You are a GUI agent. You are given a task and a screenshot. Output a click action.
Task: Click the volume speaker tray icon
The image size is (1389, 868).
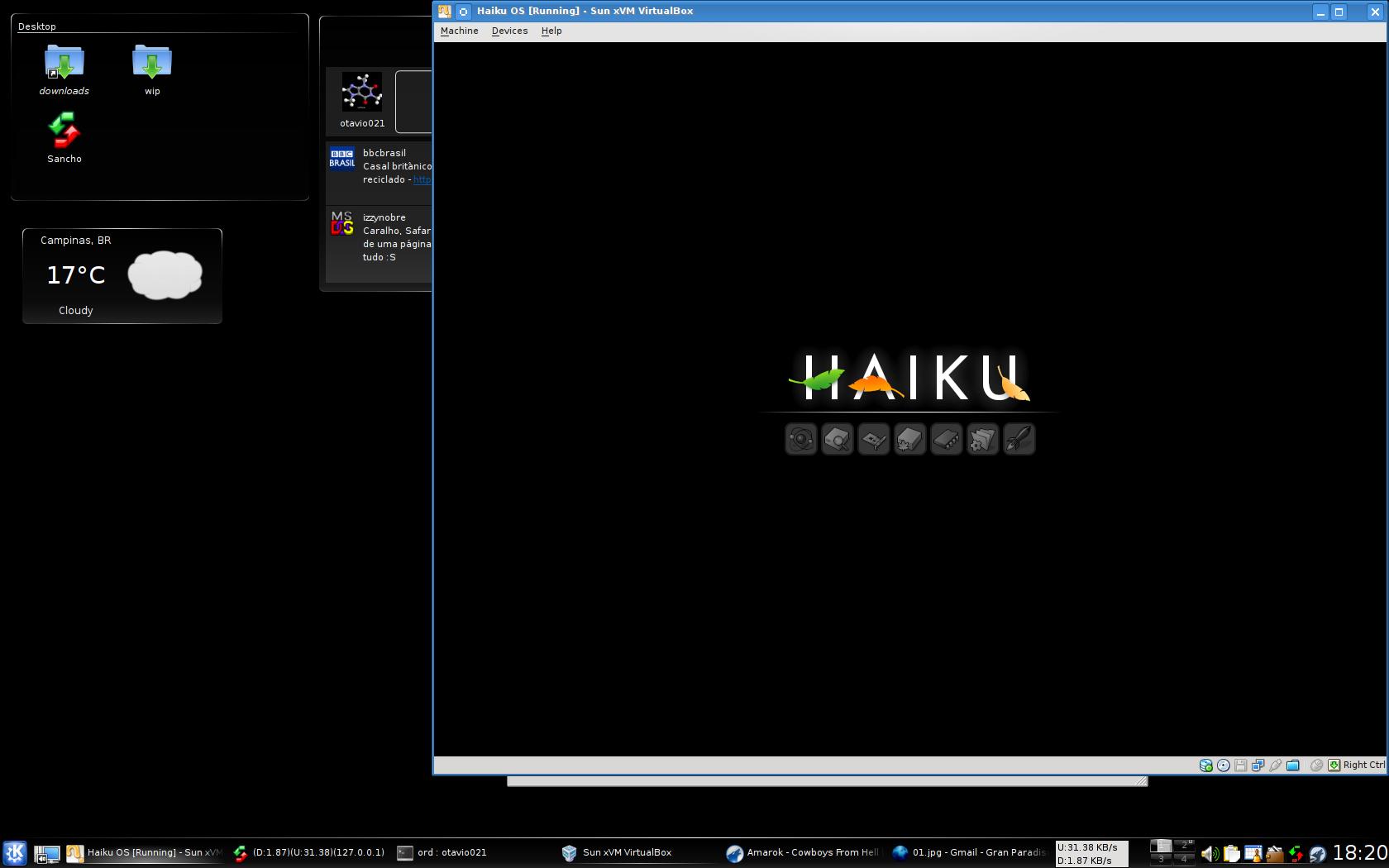click(x=1210, y=854)
